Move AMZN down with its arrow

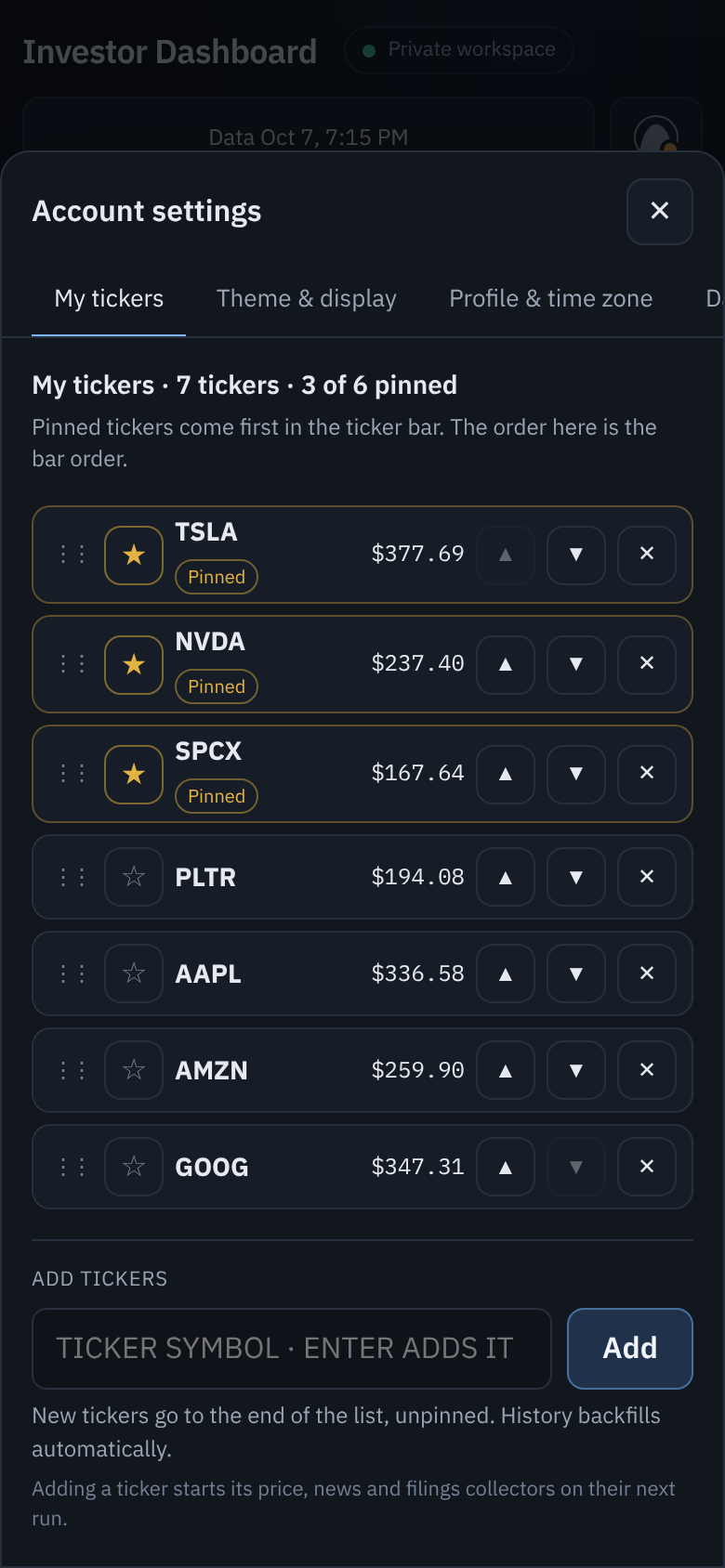[576, 1070]
